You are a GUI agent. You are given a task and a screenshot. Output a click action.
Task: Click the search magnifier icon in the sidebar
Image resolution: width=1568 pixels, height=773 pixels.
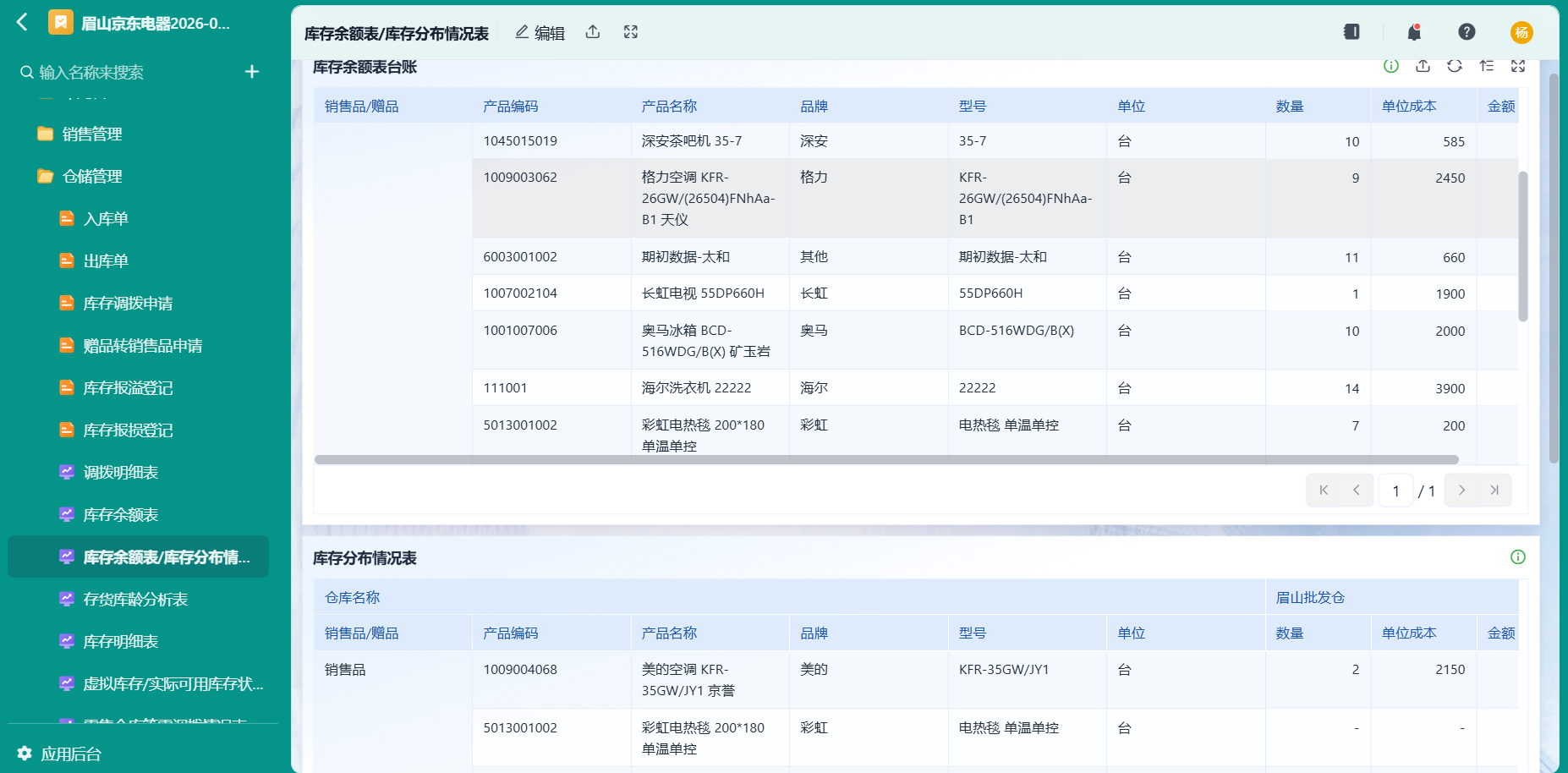click(x=27, y=73)
